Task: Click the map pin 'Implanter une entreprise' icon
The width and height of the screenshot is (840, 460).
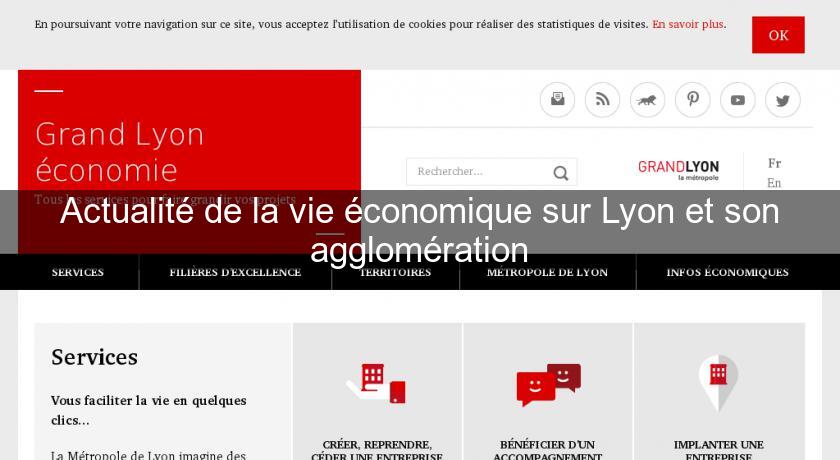Action: [x=718, y=383]
